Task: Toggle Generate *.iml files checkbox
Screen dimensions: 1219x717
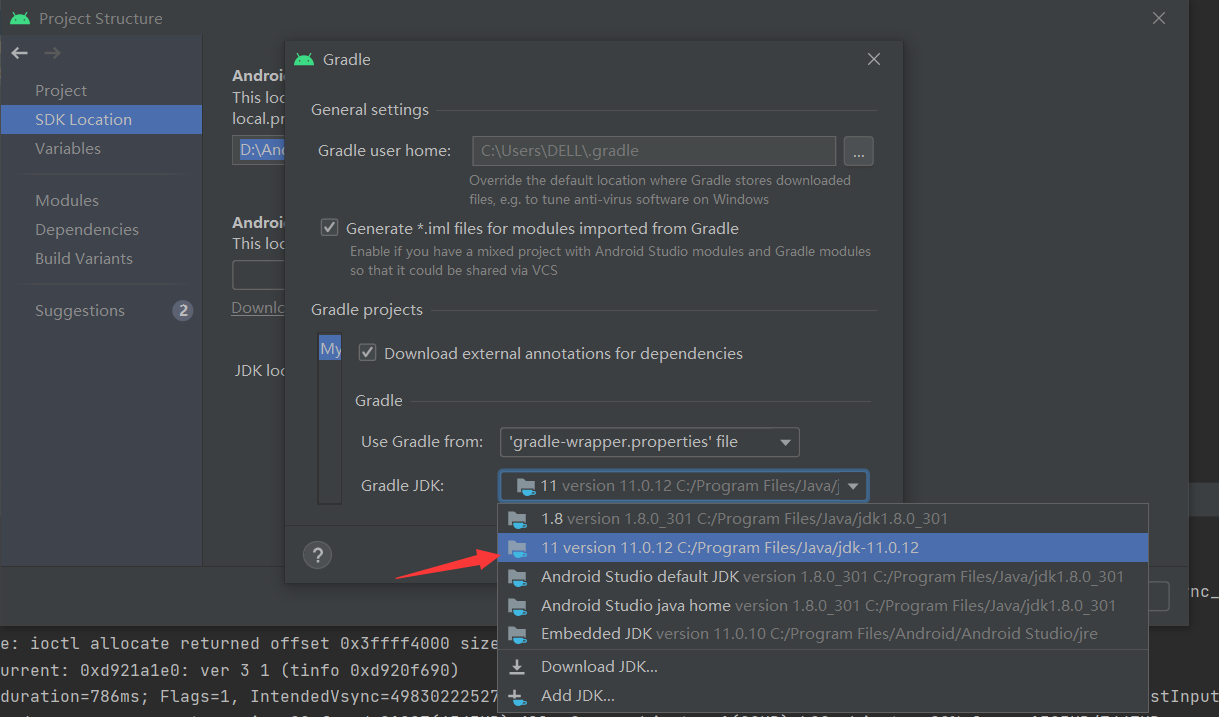Action: (329, 228)
